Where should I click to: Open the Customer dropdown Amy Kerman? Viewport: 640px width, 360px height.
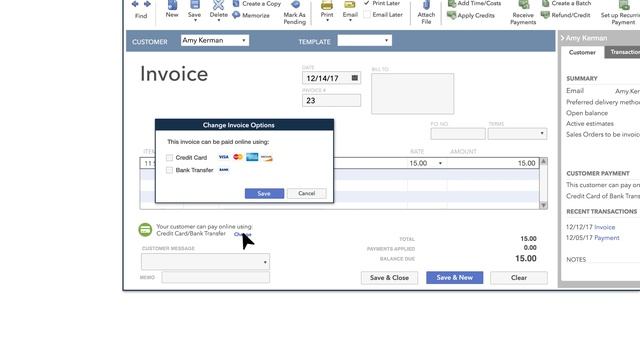coord(215,40)
